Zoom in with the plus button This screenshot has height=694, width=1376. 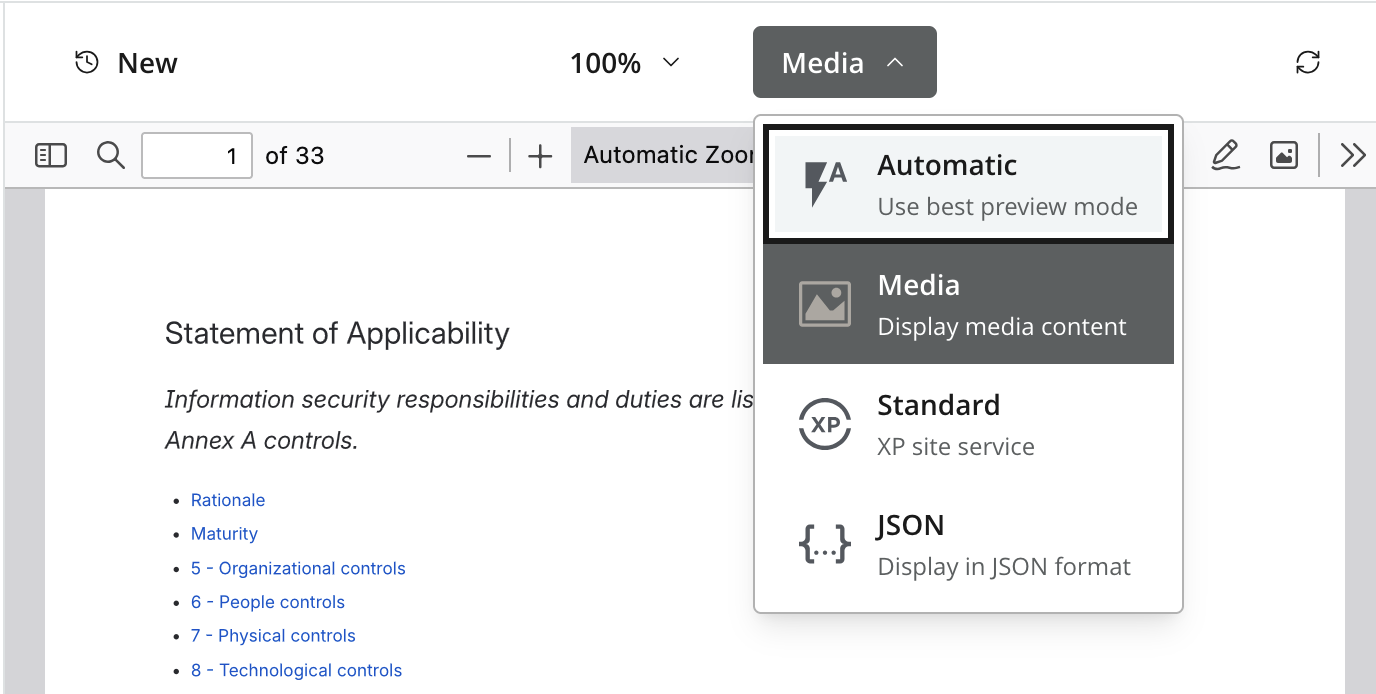[x=540, y=156]
